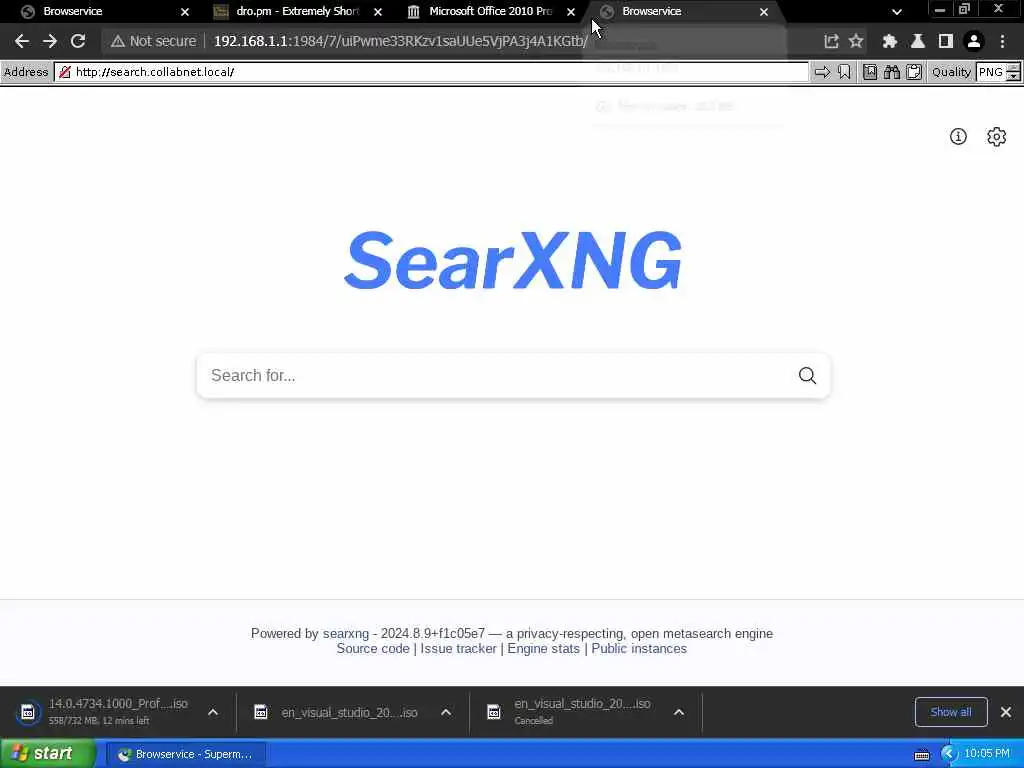Expand hidden tray icons arrow
The height and width of the screenshot is (768, 1024).
(948, 754)
